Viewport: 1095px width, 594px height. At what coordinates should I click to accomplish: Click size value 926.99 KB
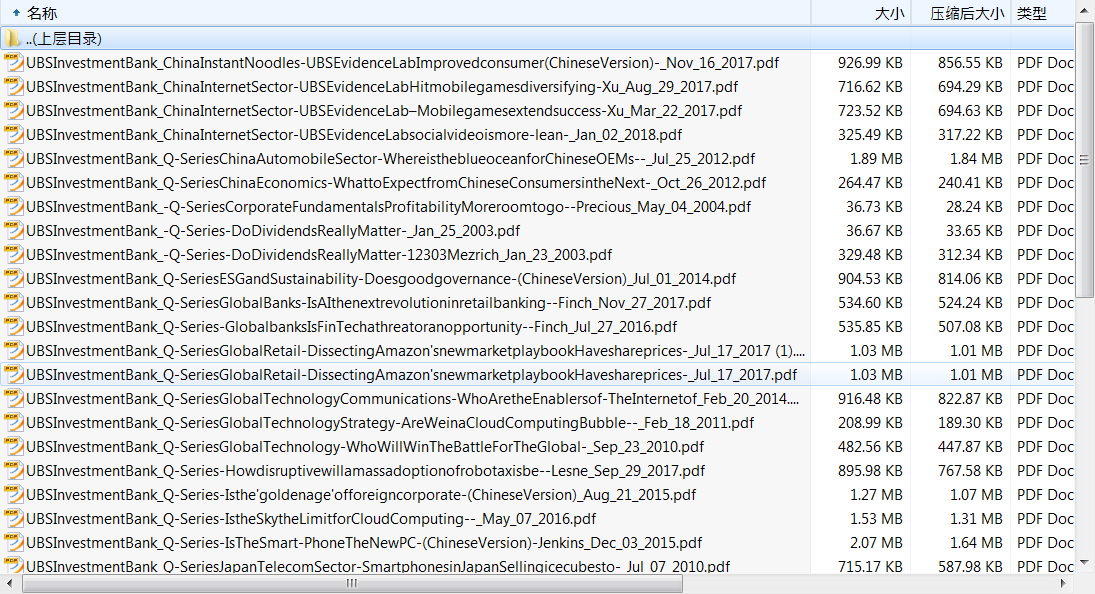(x=870, y=63)
